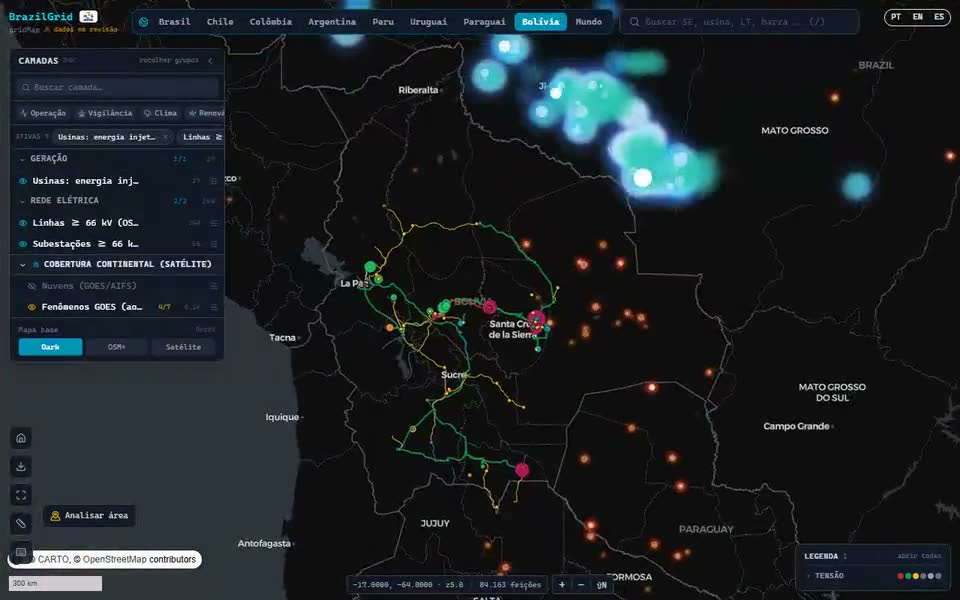The width and height of the screenshot is (960, 600).
Task: Focus the Buscar camada input field
Action: [117, 88]
